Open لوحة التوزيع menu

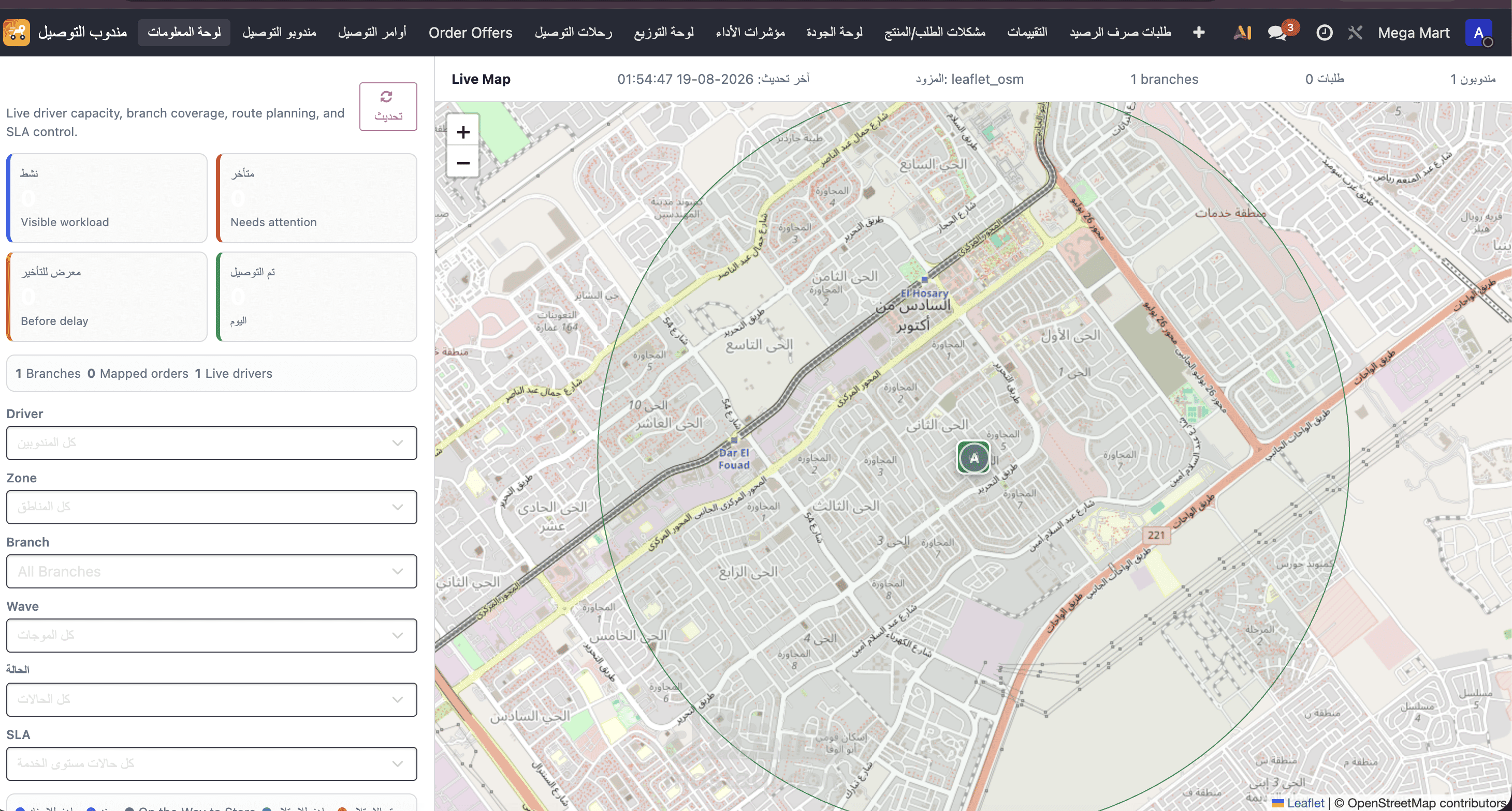pos(664,32)
